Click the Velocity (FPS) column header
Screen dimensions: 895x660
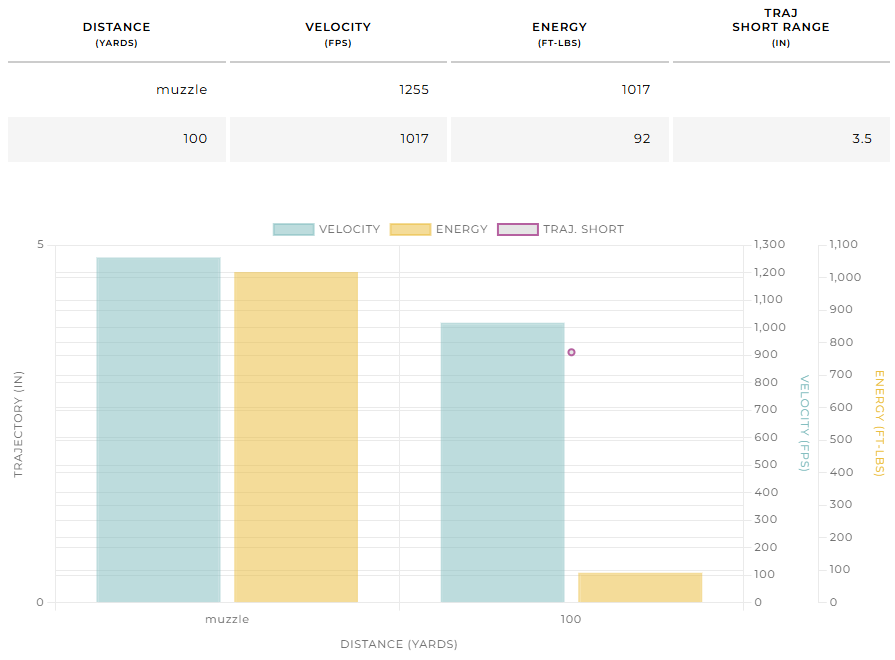[338, 34]
